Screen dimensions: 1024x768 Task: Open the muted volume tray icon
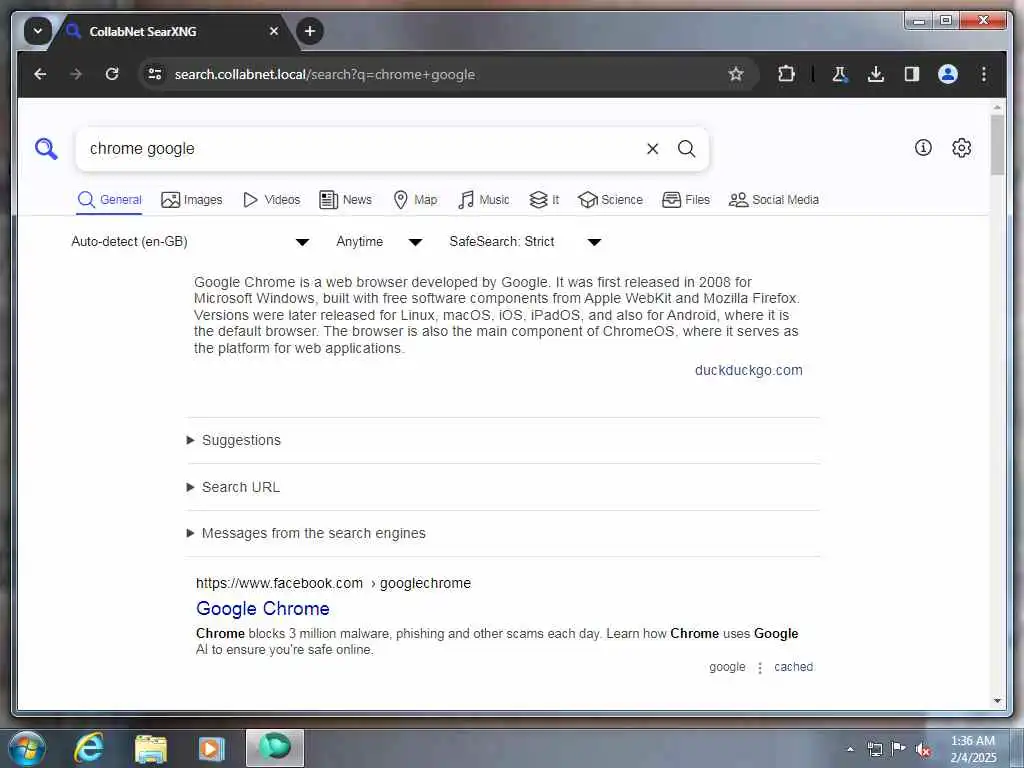[923, 750]
